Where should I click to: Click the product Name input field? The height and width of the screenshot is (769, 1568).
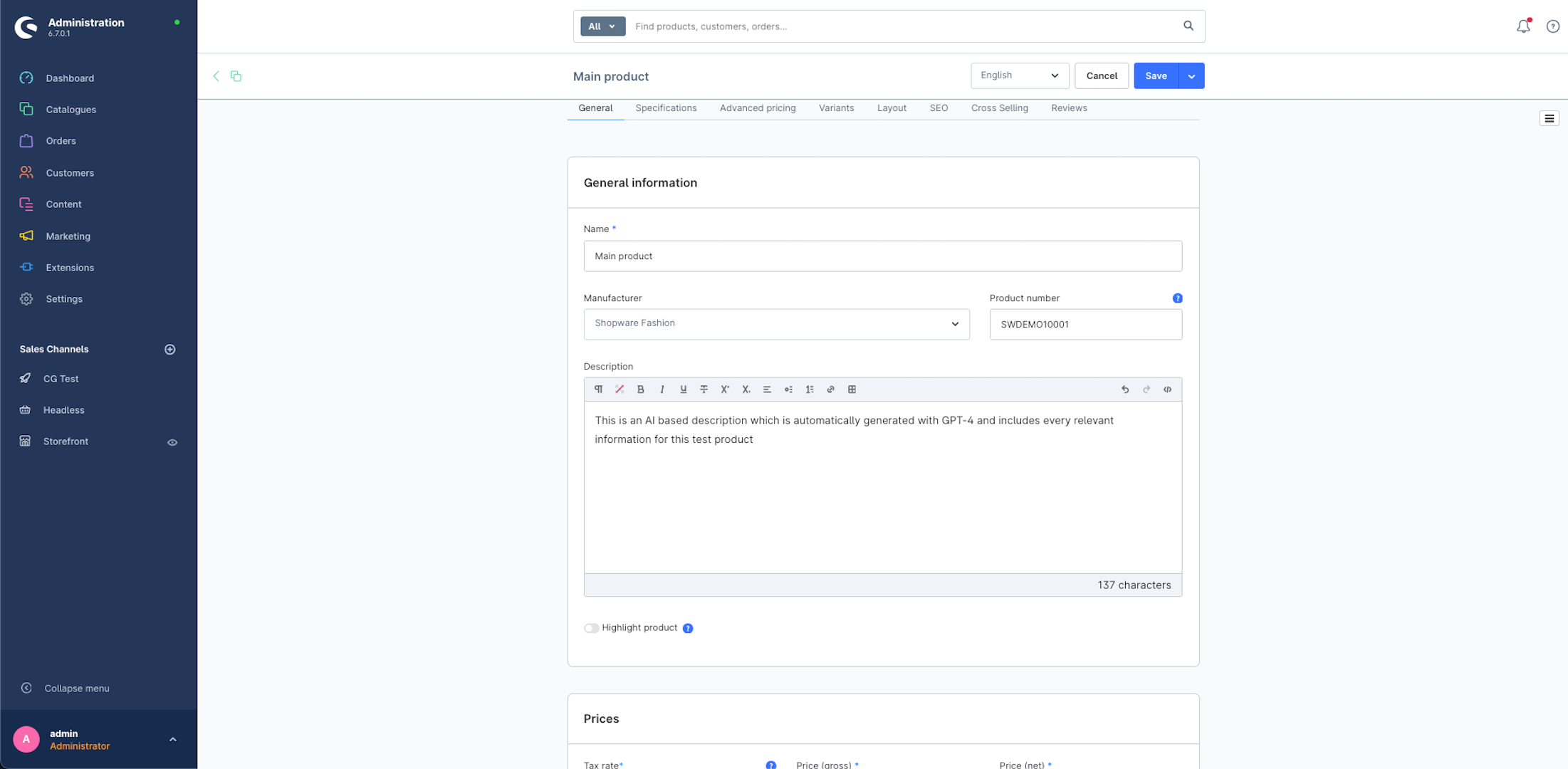[x=882, y=256]
